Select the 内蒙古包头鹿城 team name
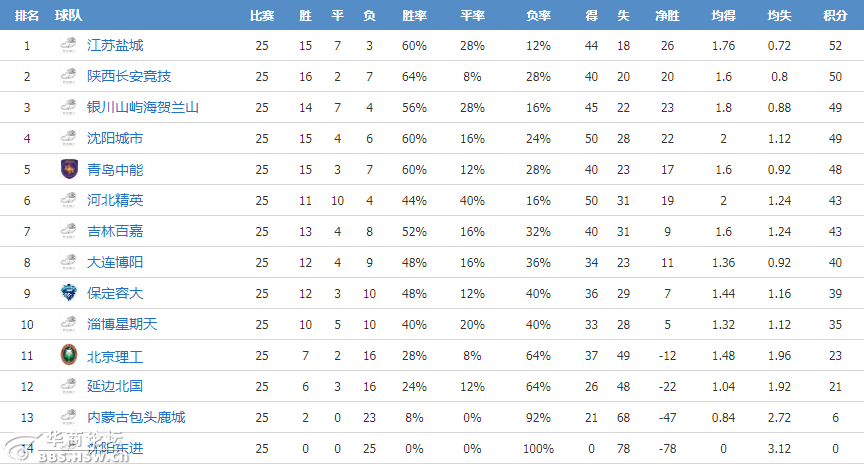This screenshot has height=464, width=864. [x=136, y=417]
